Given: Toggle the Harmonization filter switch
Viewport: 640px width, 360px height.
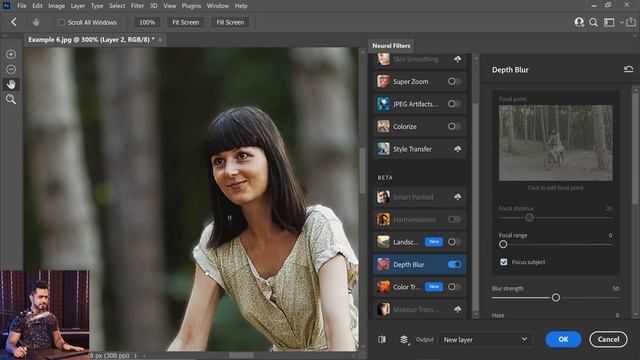Looking at the screenshot, I should tap(454, 220).
